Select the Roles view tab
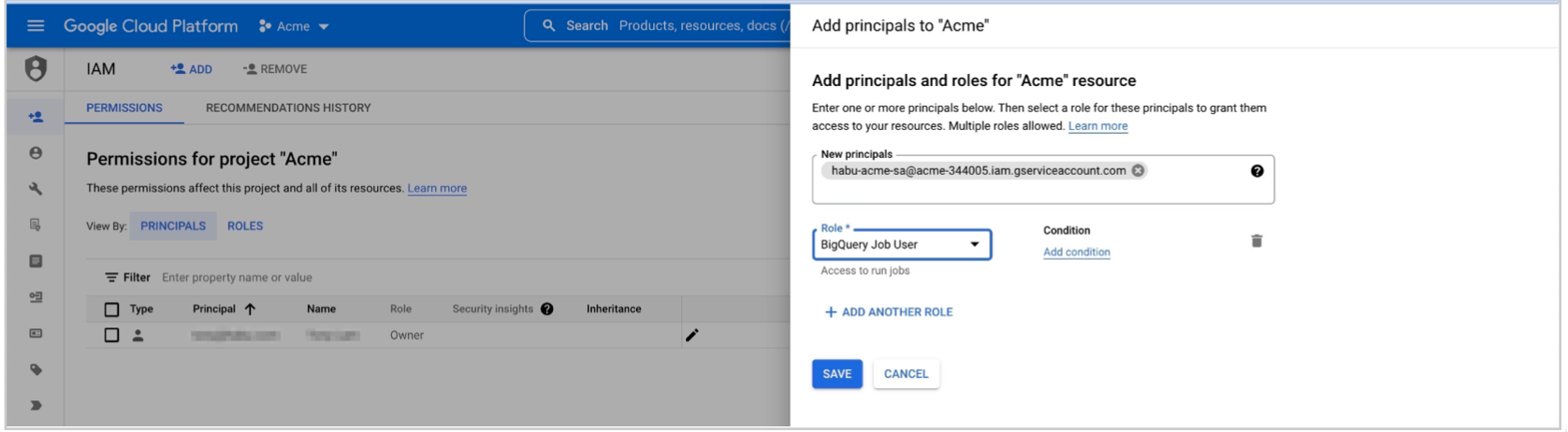Viewport: 1568px width, 432px height. pyautogui.click(x=245, y=226)
